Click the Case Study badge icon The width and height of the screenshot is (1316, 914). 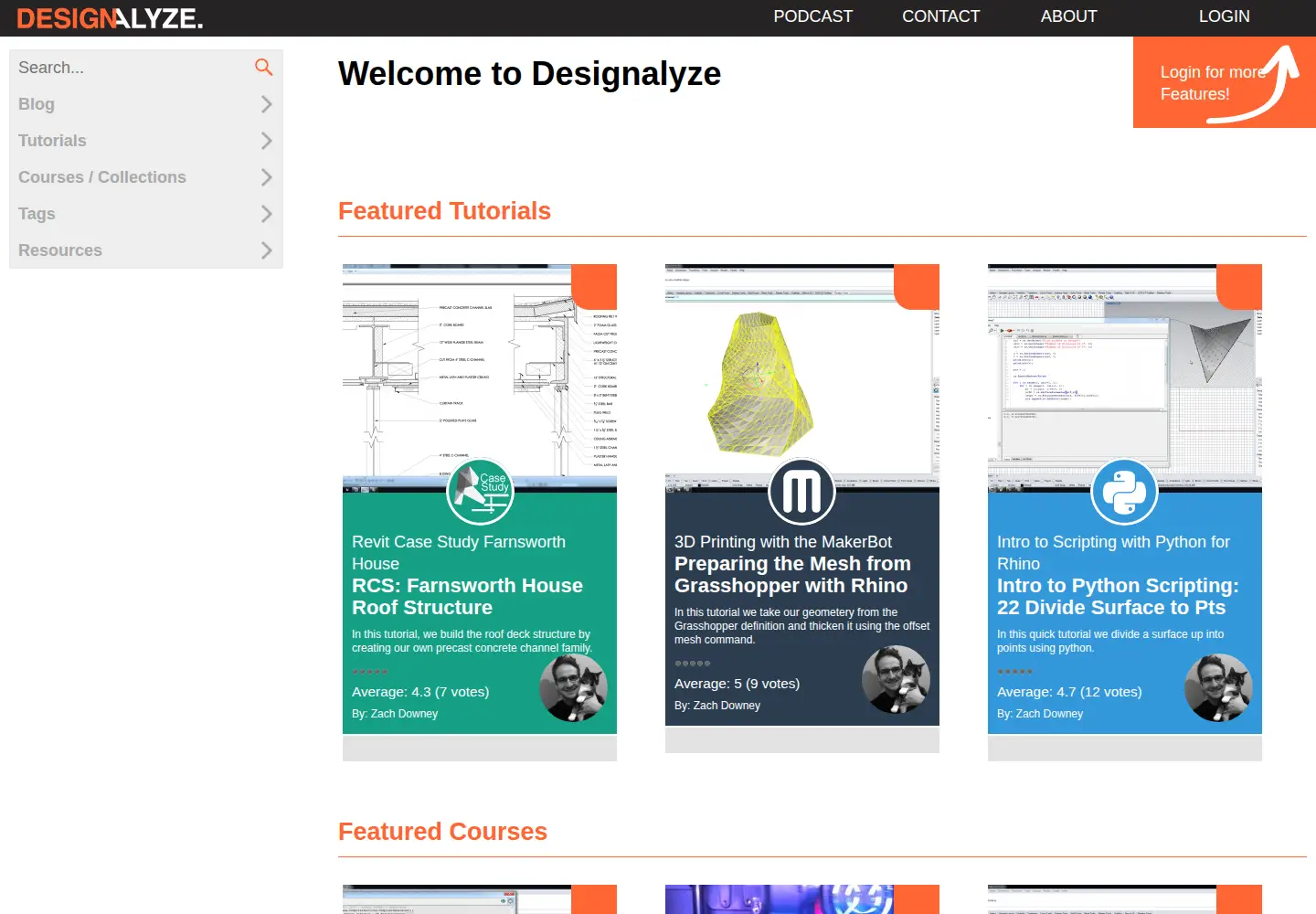480,492
